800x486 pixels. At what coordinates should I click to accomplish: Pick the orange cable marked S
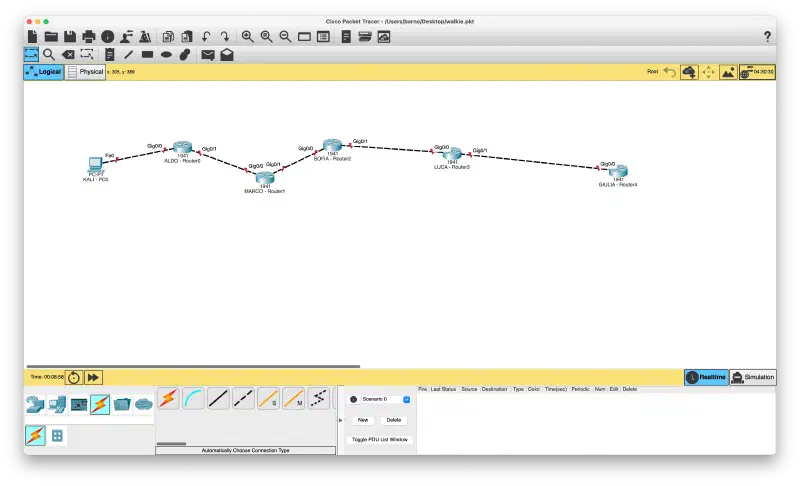coord(268,398)
